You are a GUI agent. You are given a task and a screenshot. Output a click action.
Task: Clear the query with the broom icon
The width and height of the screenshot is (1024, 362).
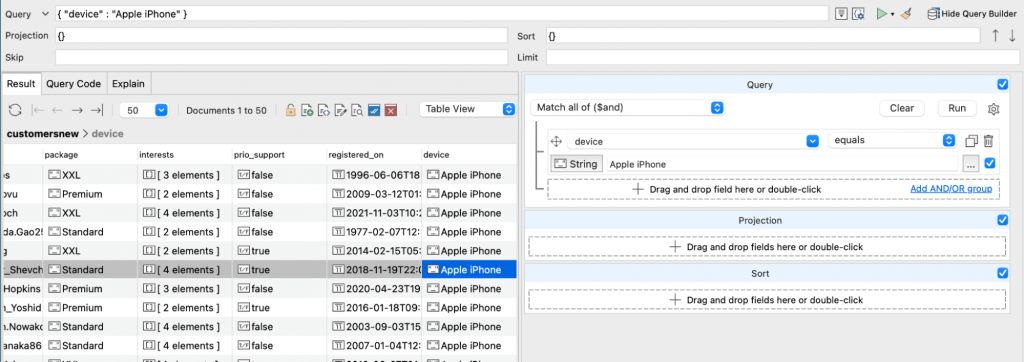[x=906, y=14]
